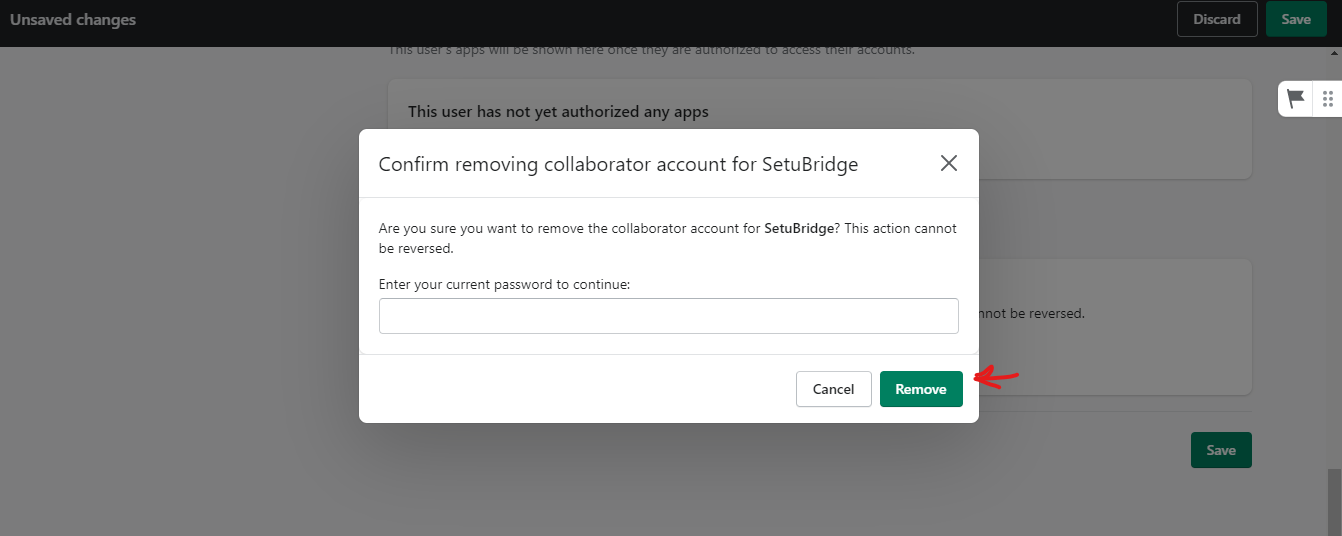Viewport: 1342px width, 536px height.
Task: Cancel the collaborator removal dialog
Action: [x=834, y=389]
